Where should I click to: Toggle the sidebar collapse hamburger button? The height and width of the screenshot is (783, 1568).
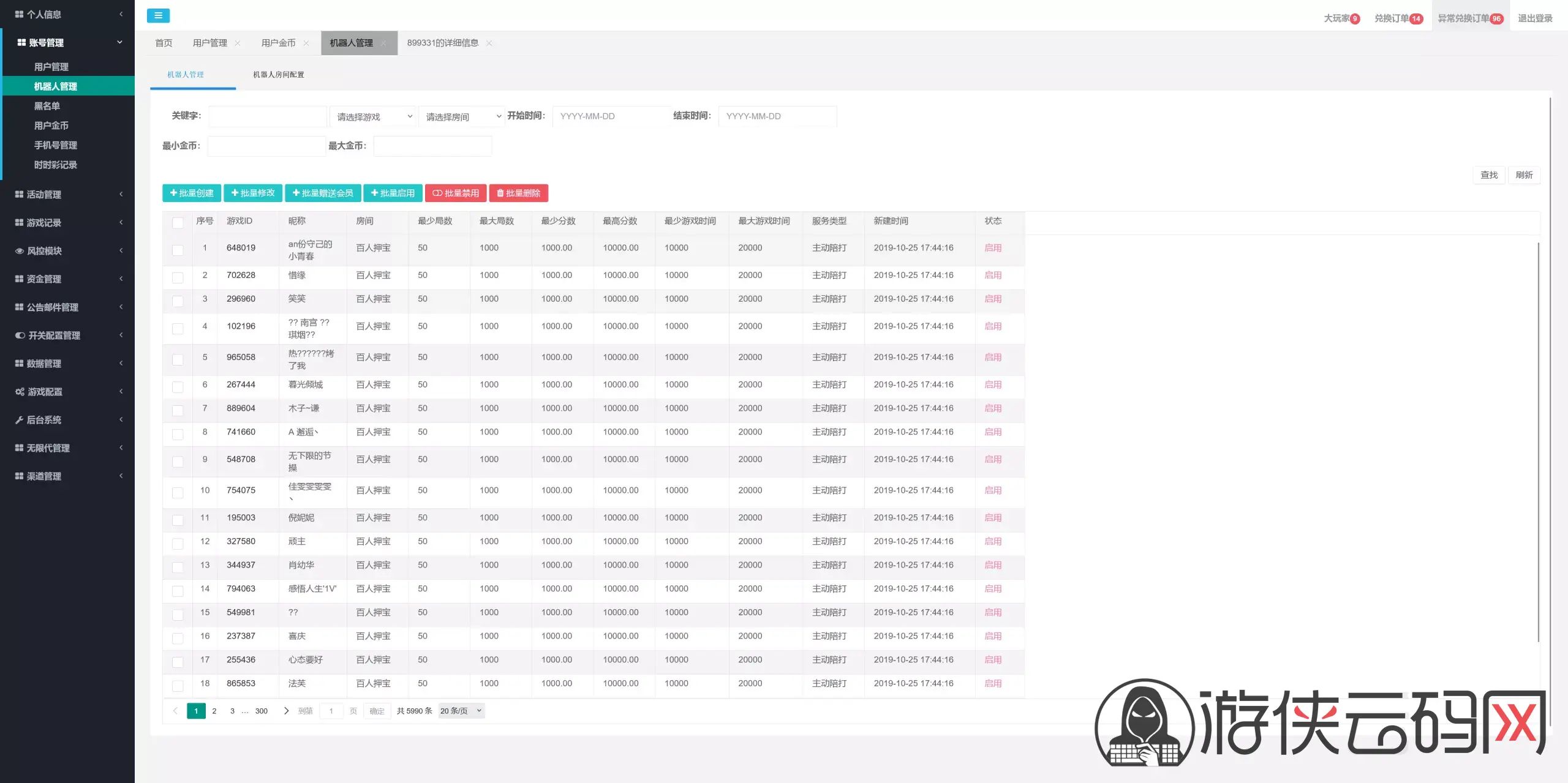(x=158, y=16)
